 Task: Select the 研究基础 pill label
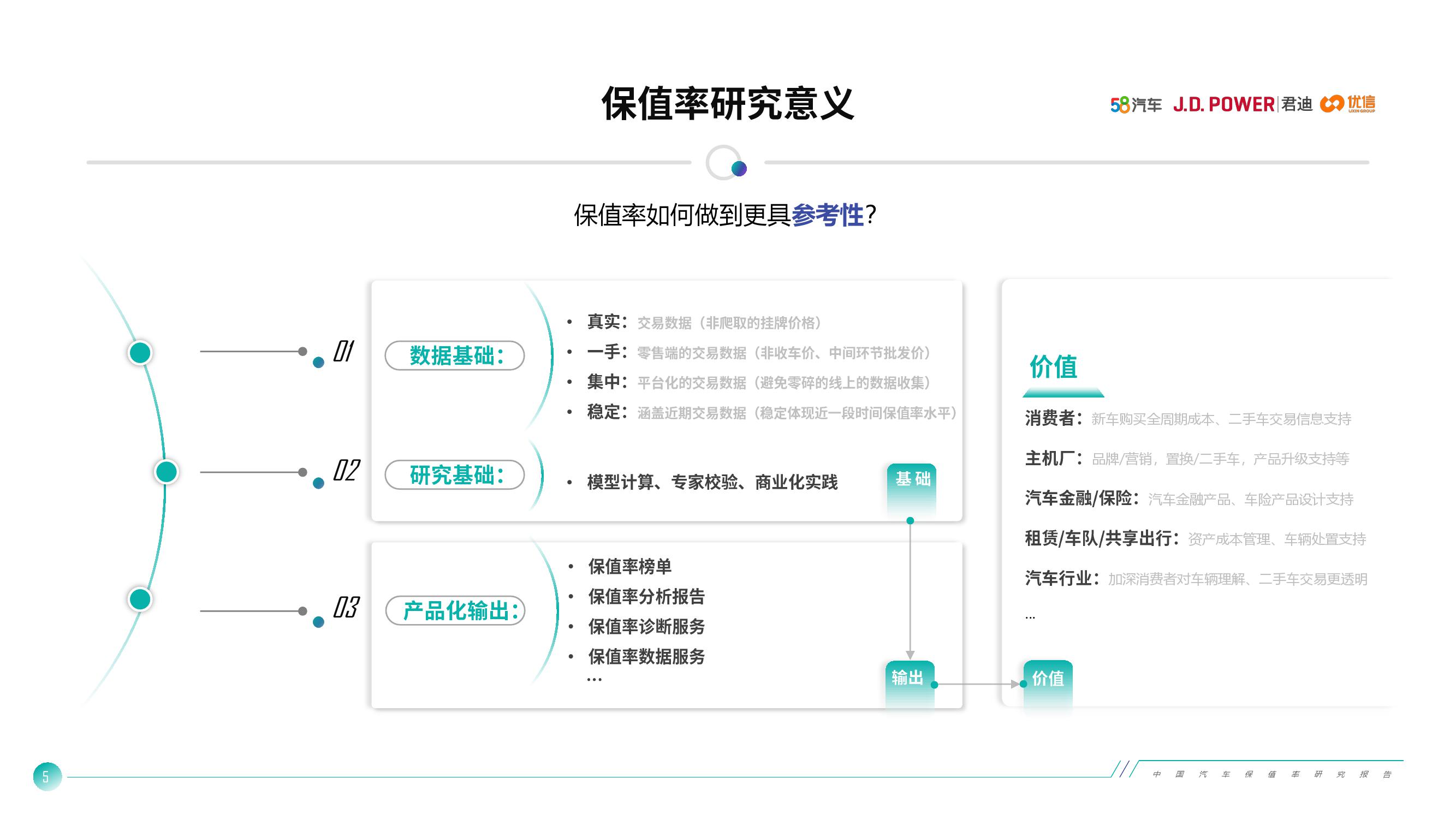point(455,475)
